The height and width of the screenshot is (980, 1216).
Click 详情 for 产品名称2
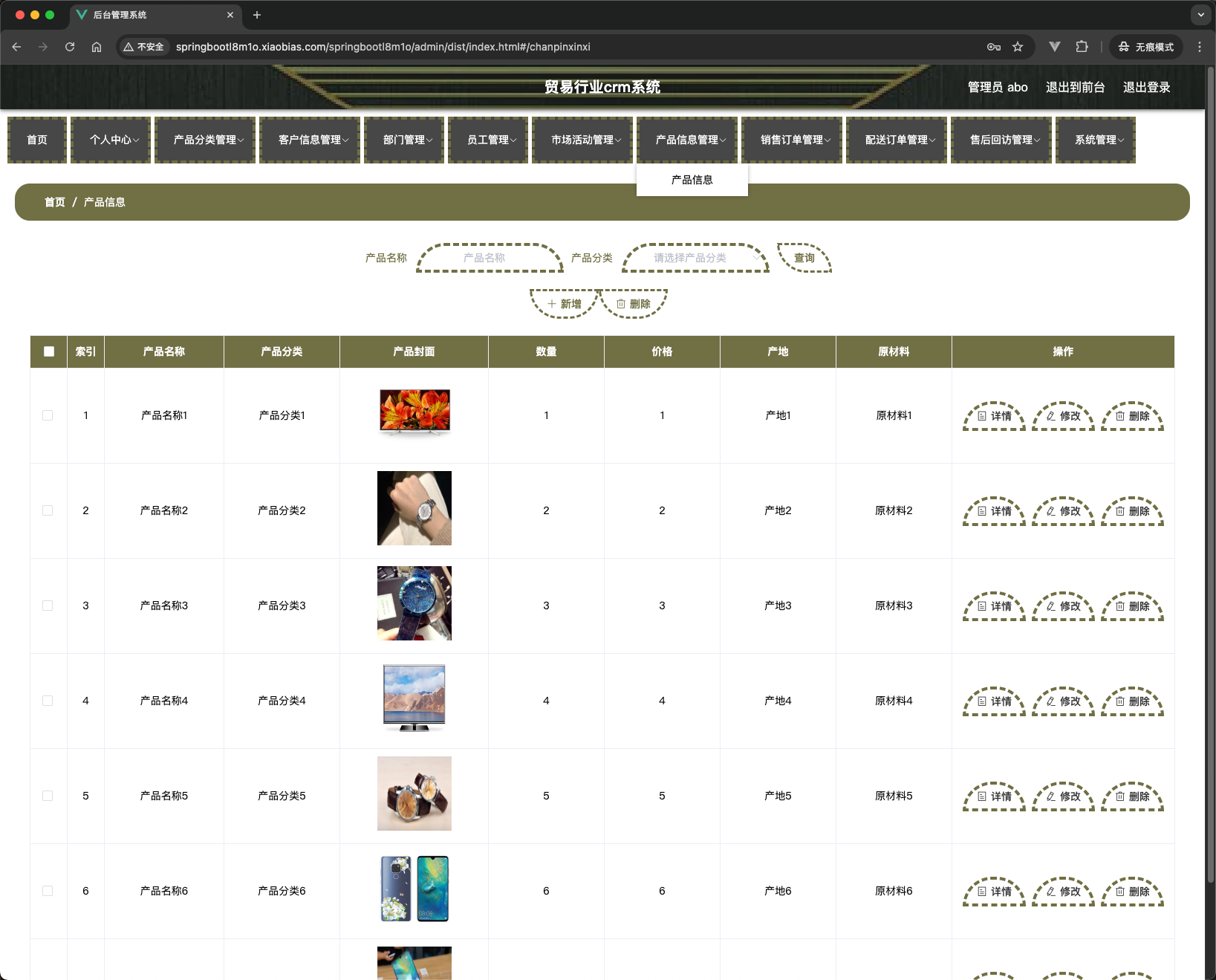[x=994, y=511]
